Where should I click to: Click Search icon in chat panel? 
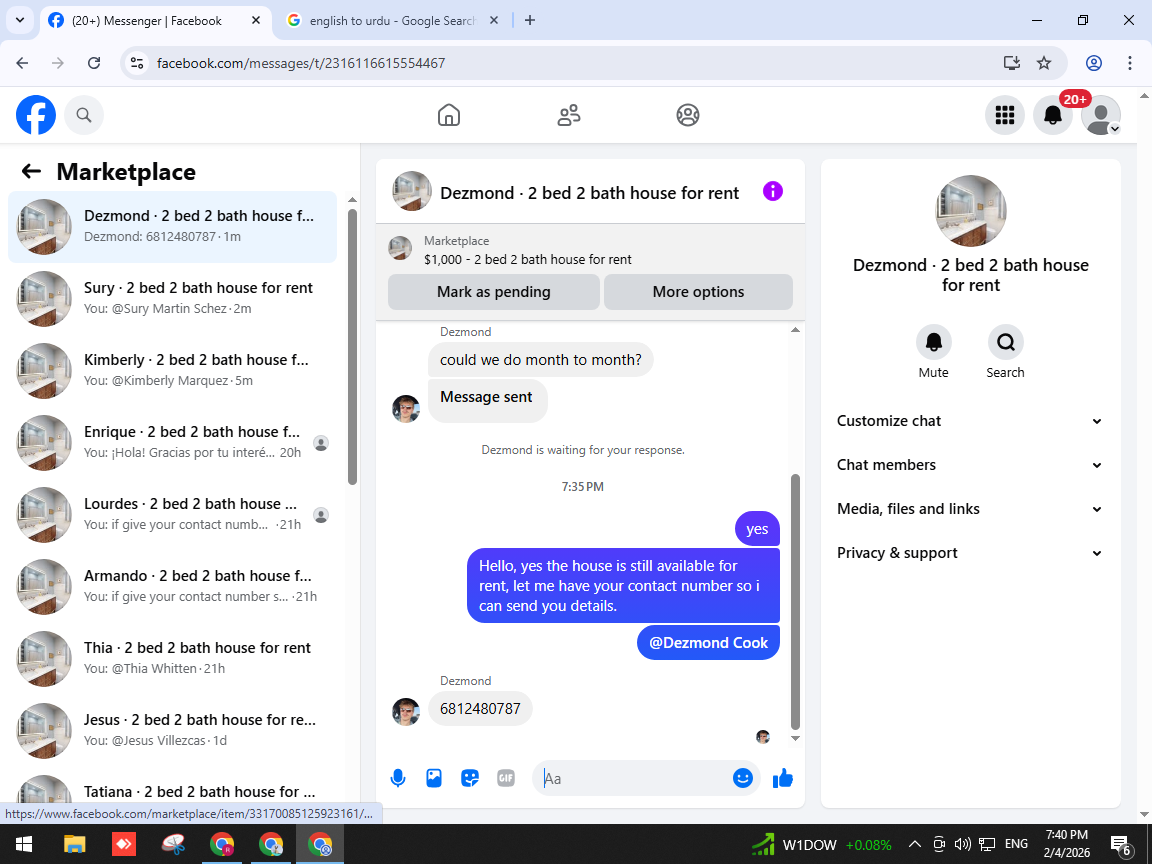pos(1006,342)
